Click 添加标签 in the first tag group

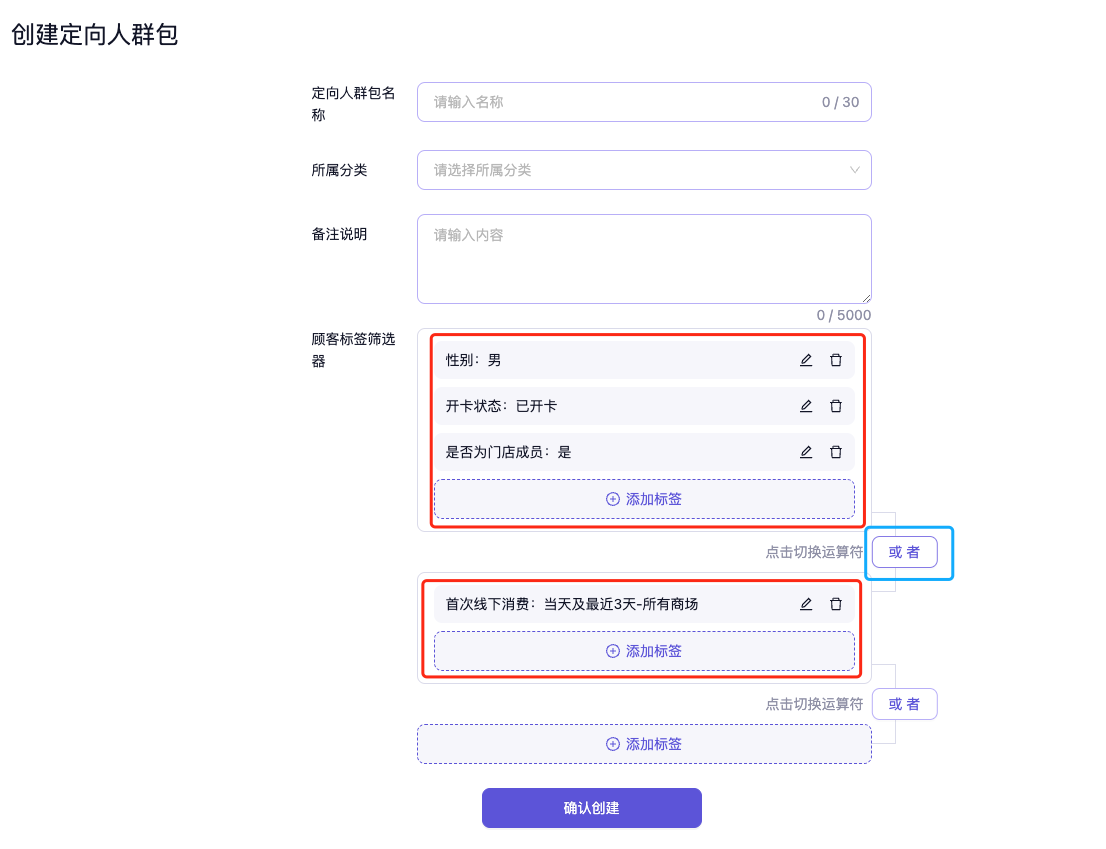point(644,499)
